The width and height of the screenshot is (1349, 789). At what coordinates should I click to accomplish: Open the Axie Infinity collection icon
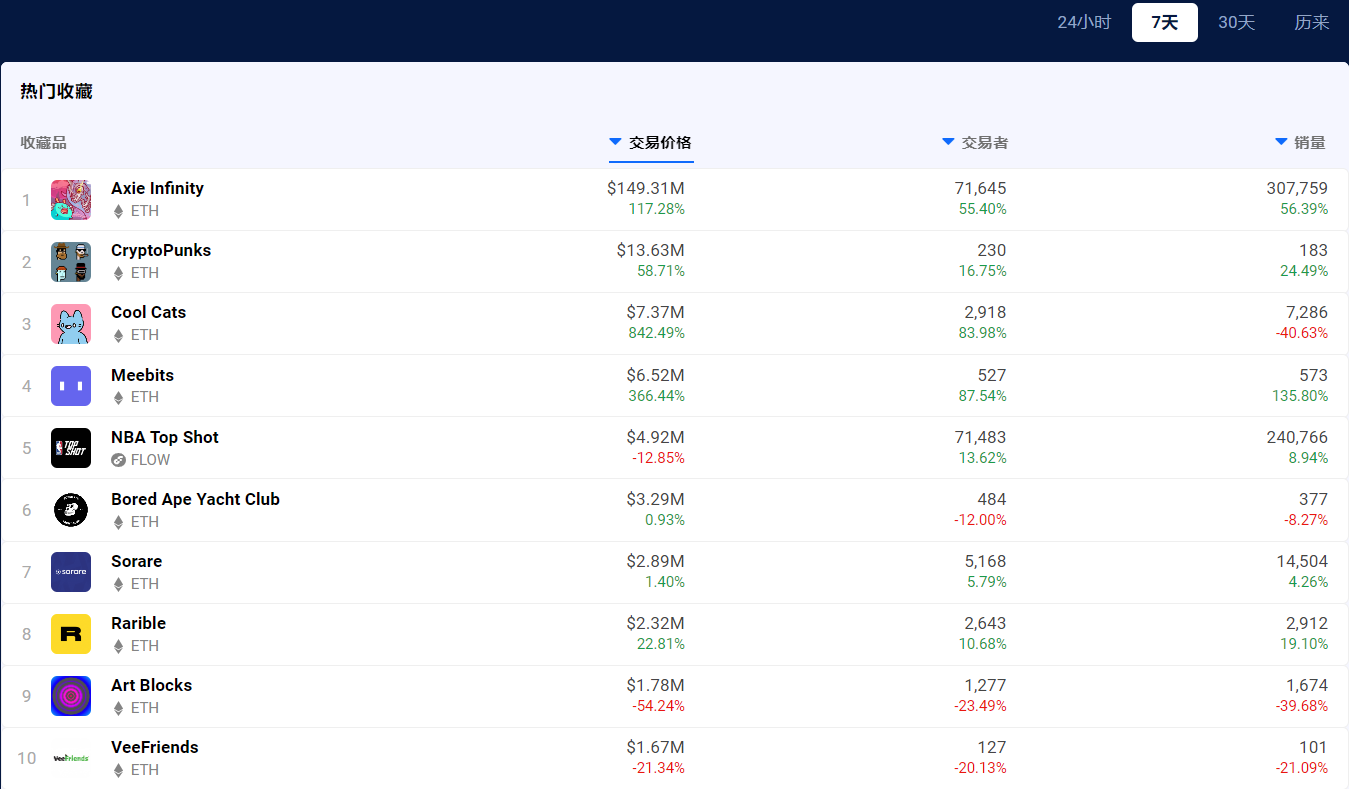[x=71, y=200]
